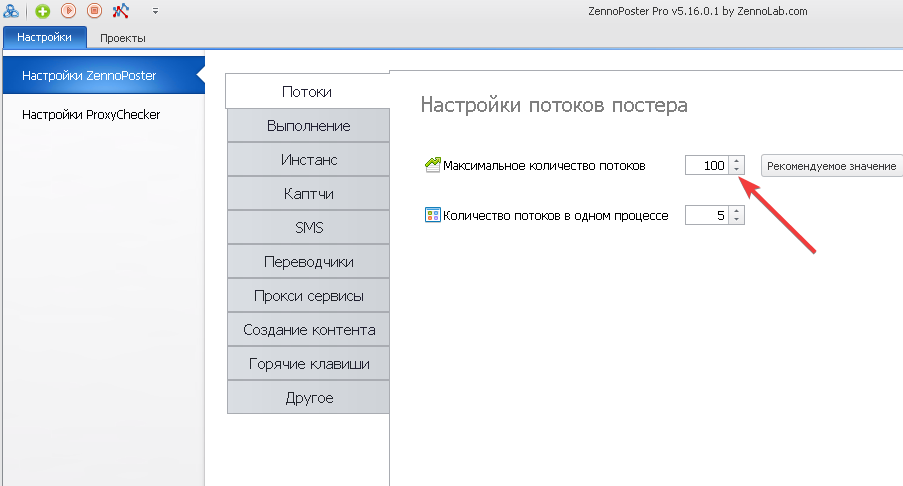Open the Каптчи settings tab
The height and width of the screenshot is (486, 903).
(x=308, y=193)
